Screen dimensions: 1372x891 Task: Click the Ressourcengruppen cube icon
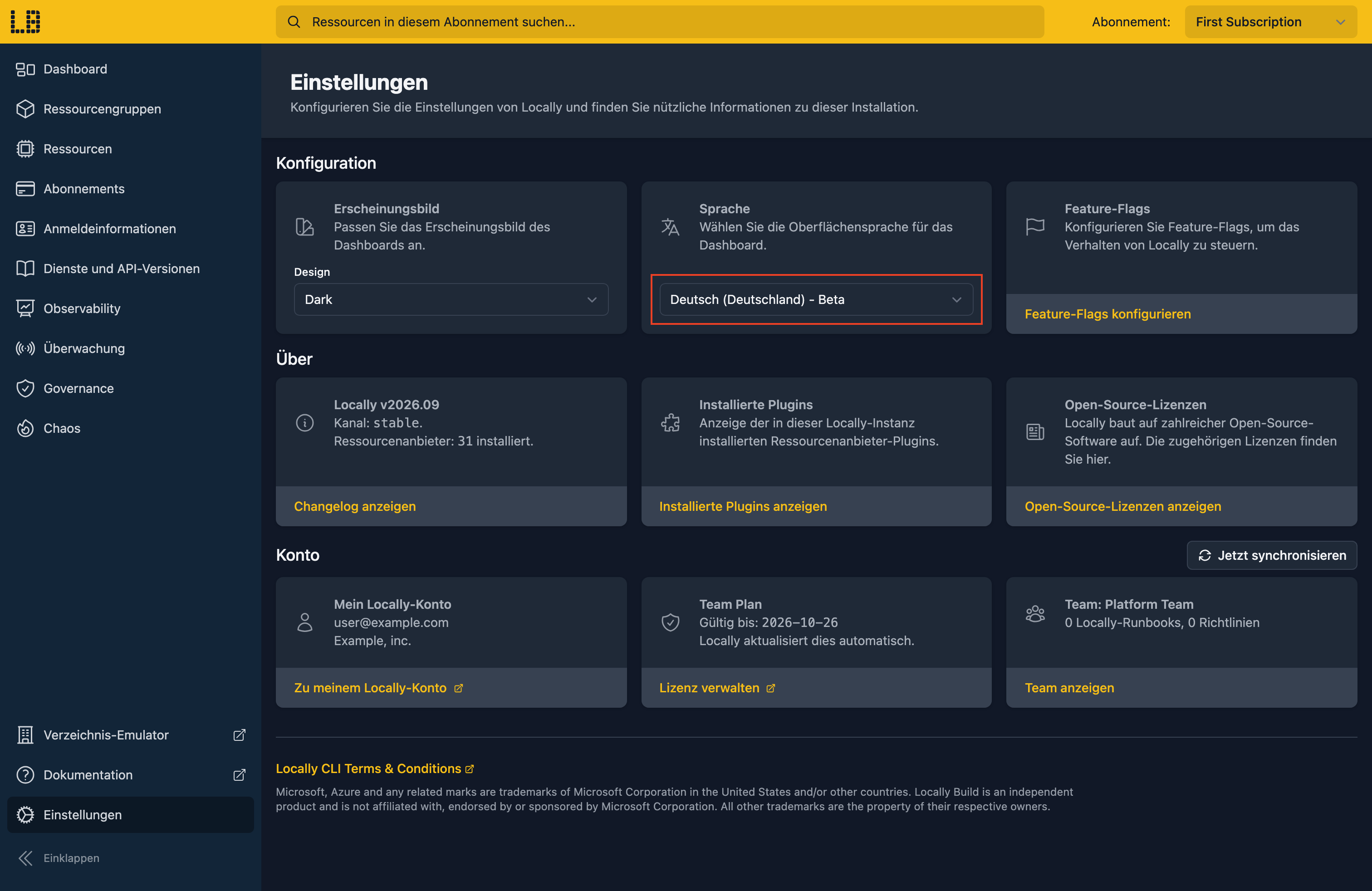25,109
